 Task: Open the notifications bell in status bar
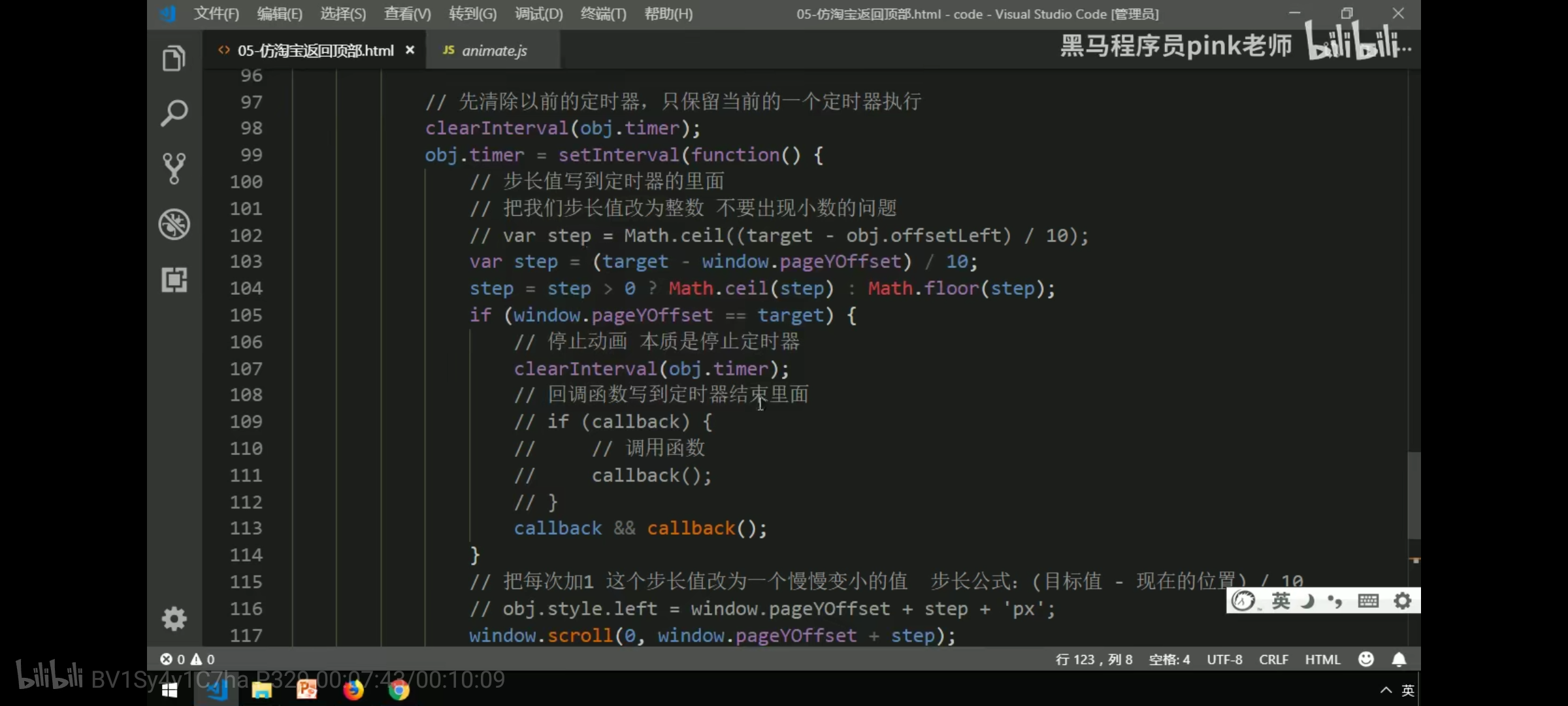click(1399, 659)
